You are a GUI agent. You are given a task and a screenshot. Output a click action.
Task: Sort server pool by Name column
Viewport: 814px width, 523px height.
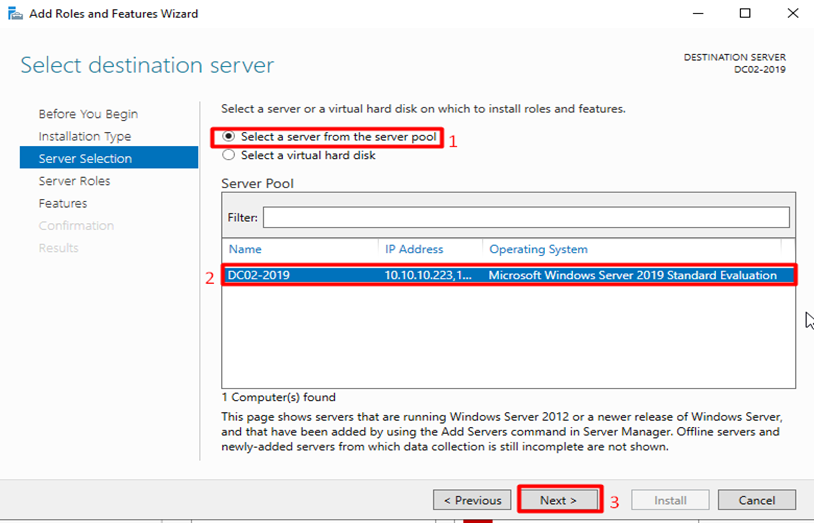click(245, 249)
